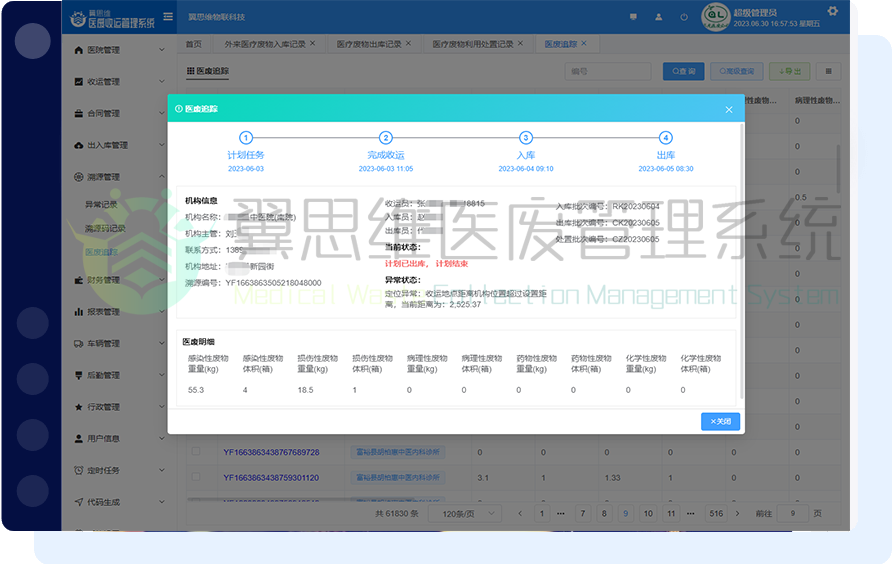Go to page 10 in pagination
This screenshot has height=564, width=892.
point(647,513)
